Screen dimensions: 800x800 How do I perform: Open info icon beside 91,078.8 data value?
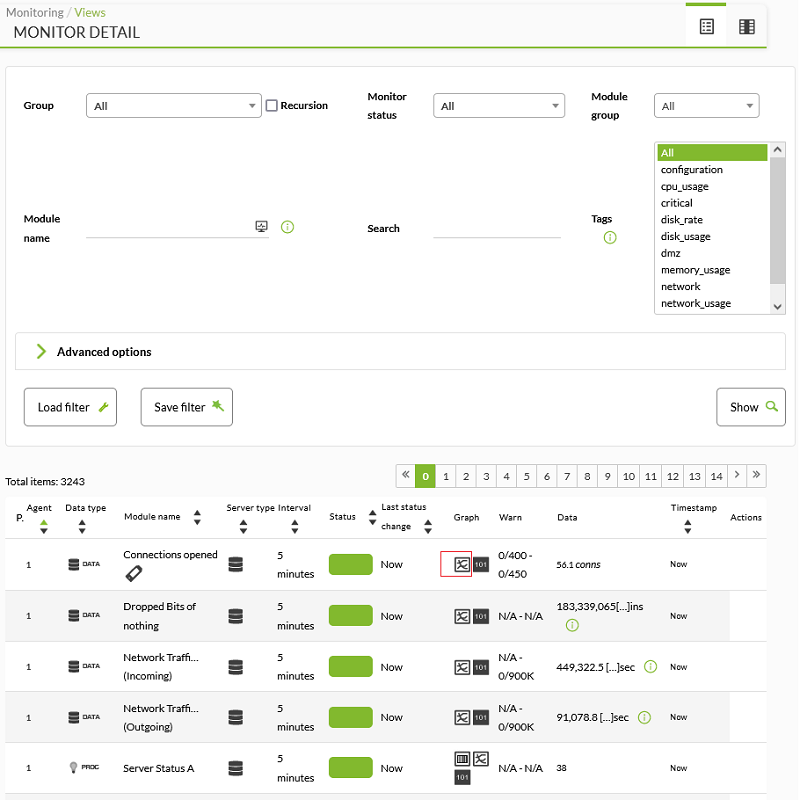(x=644, y=717)
